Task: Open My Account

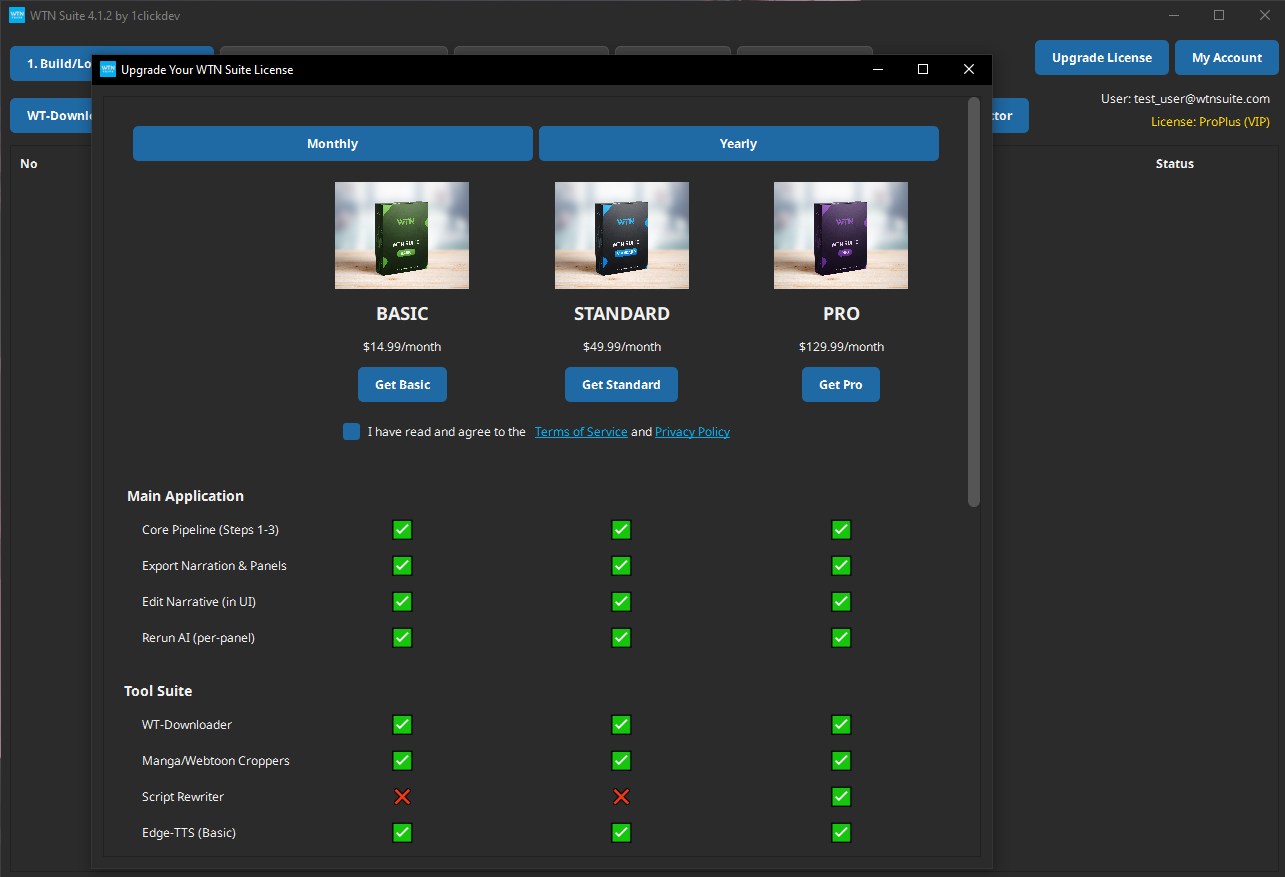Action: (x=1226, y=57)
